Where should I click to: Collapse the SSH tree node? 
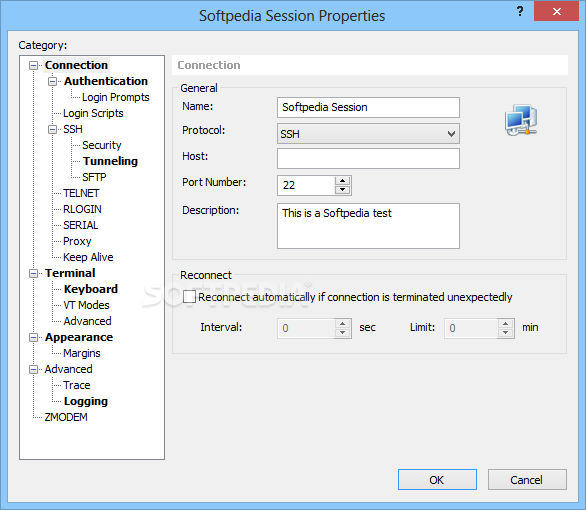pos(52,129)
